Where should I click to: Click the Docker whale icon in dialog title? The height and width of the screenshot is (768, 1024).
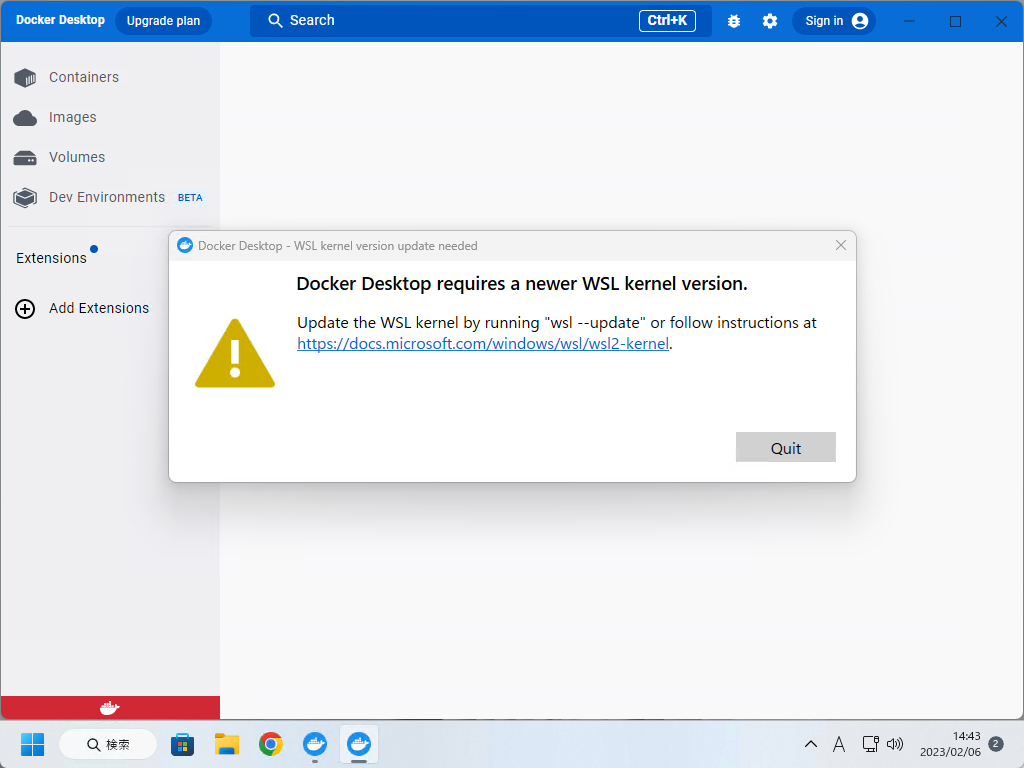[x=185, y=246]
